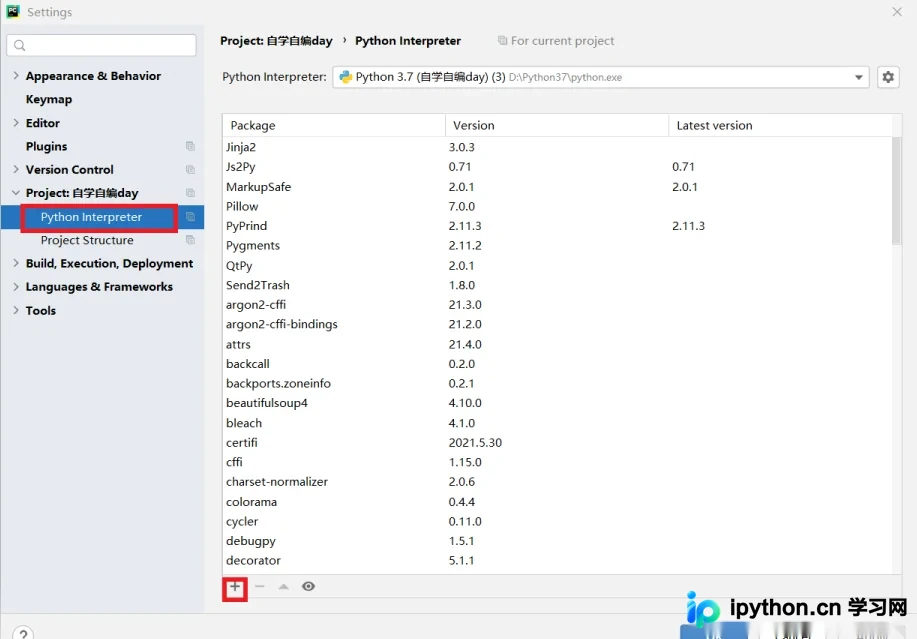Open Version Control settings
The height and width of the screenshot is (639, 917).
point(70,170)
